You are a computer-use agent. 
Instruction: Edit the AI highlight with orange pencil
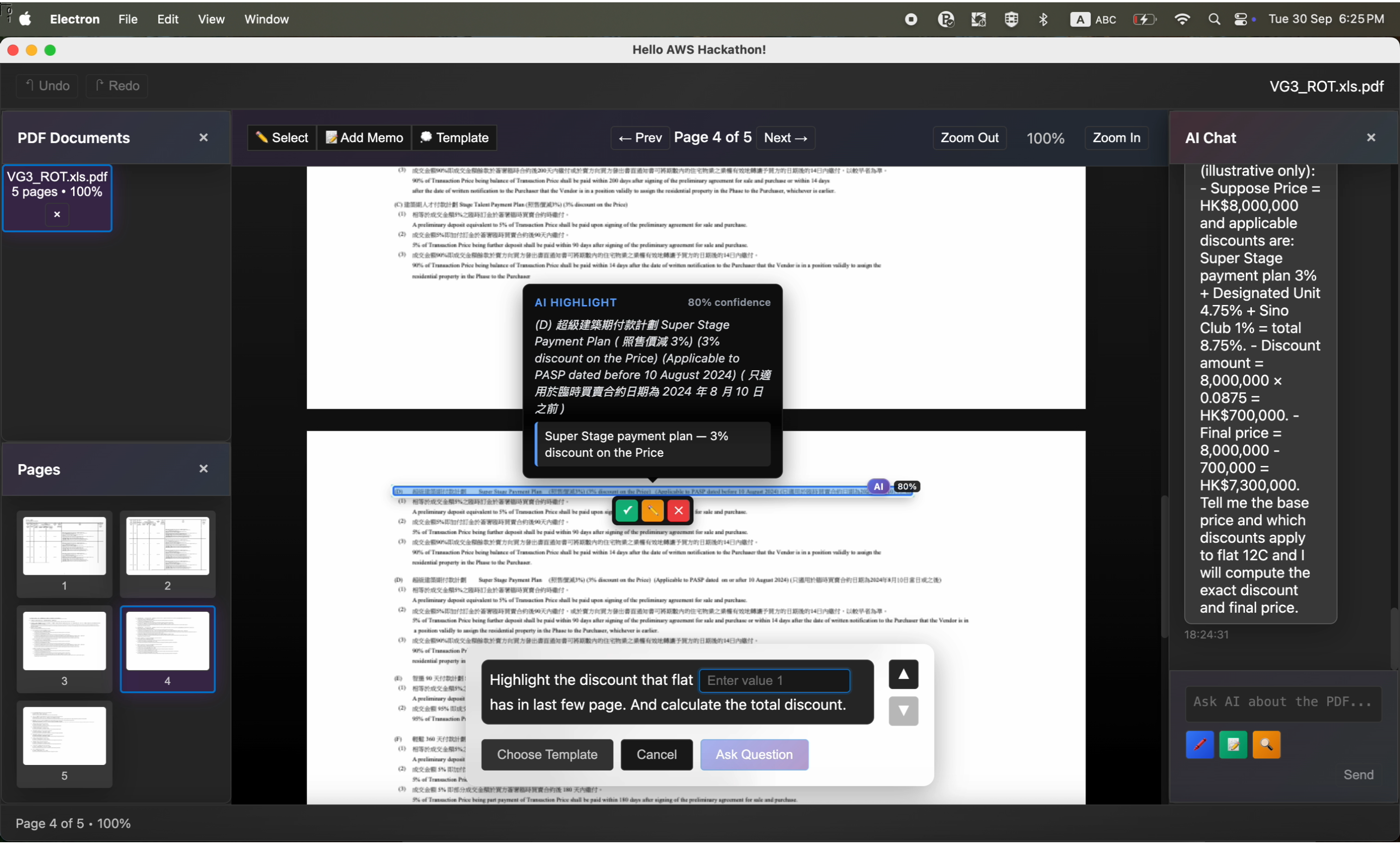[652, 510]
